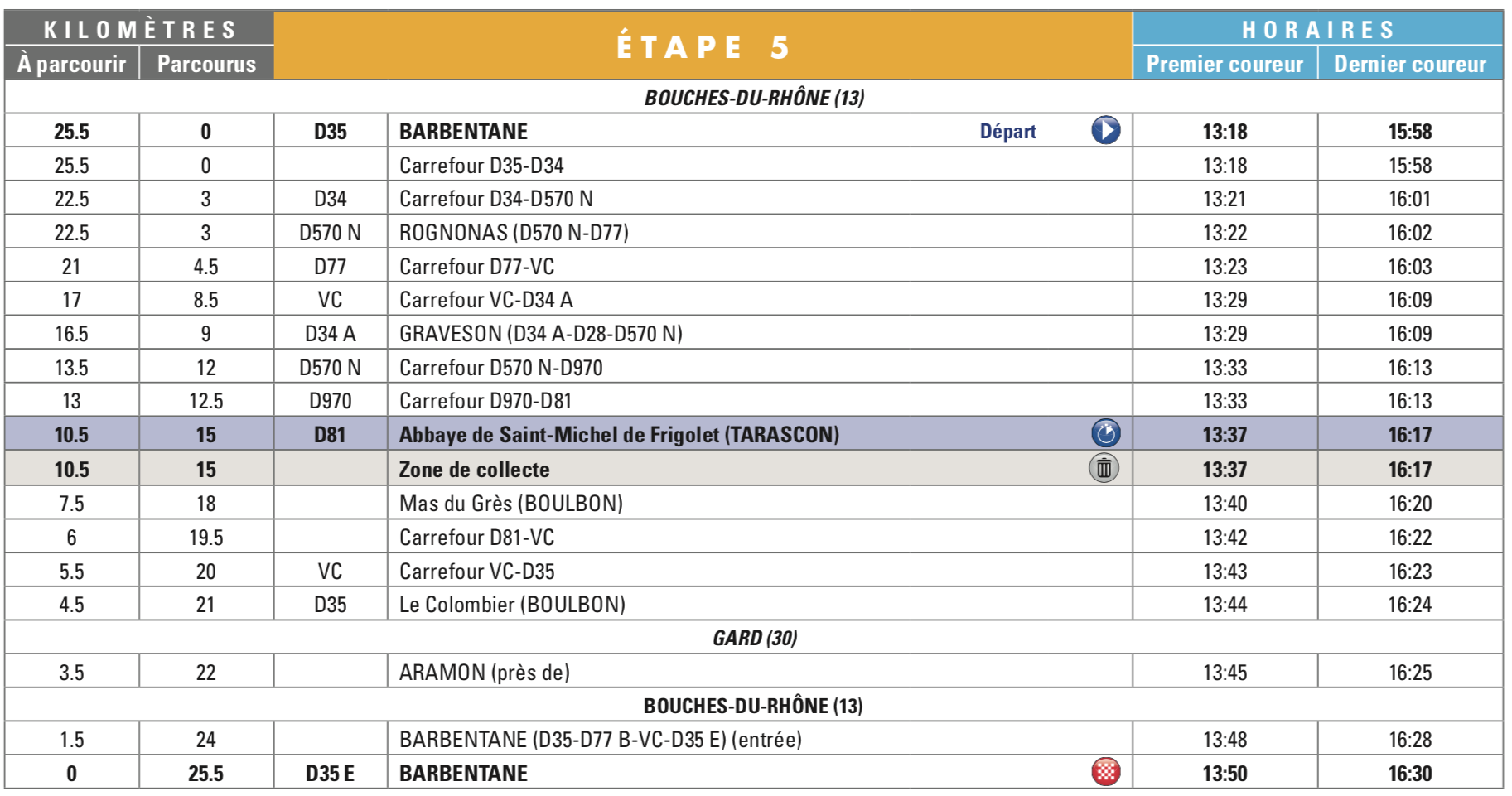Select the ARAMON (près de) entry

(x=484, y=673)
